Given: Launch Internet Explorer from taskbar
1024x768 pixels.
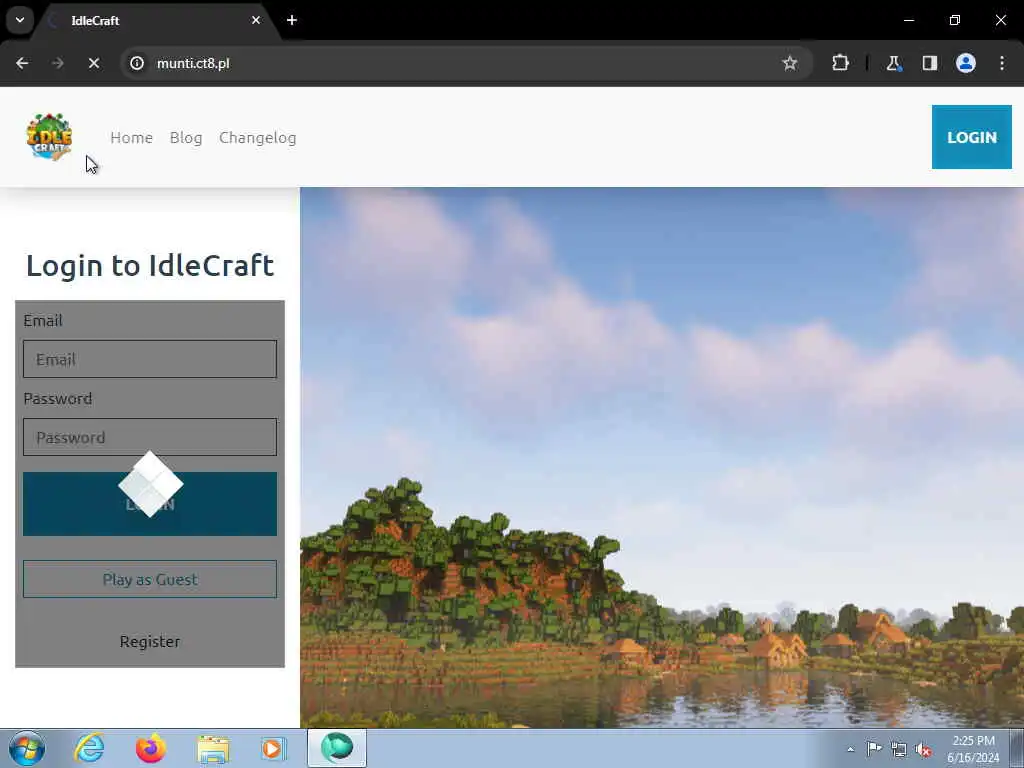Looking at the screenshot, I should [x=89, y=748].
